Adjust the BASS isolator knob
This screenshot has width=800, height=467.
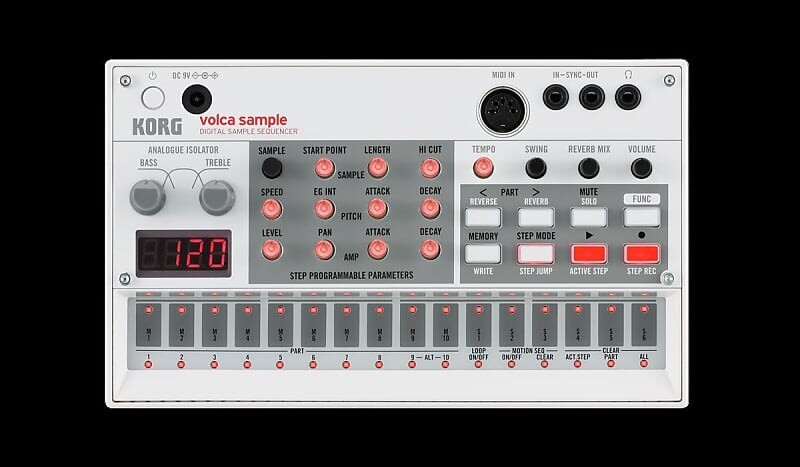148,197
